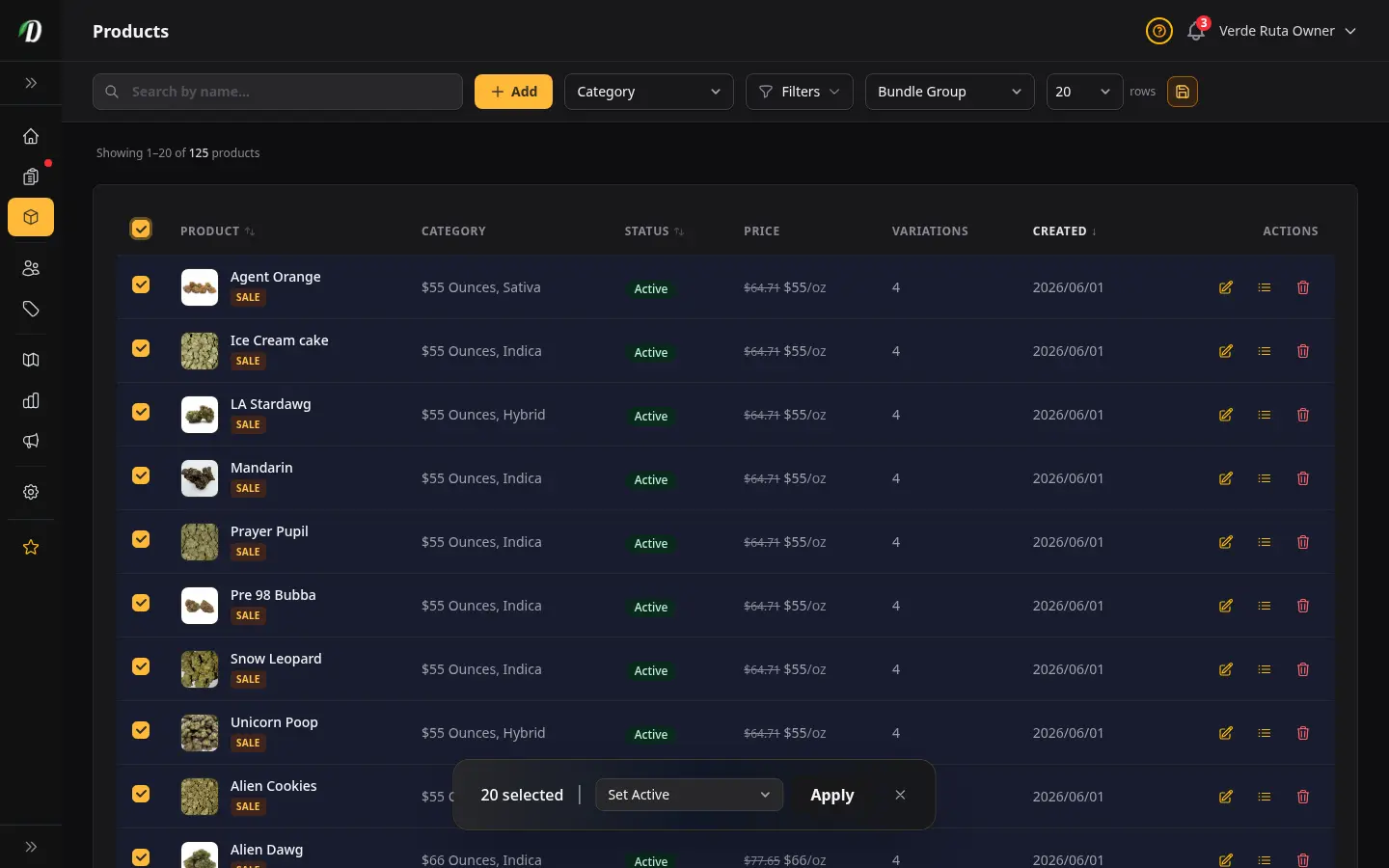Open the map icon in sidebar
Viewport: 1389px width, 868px height.
pos(31,360)
